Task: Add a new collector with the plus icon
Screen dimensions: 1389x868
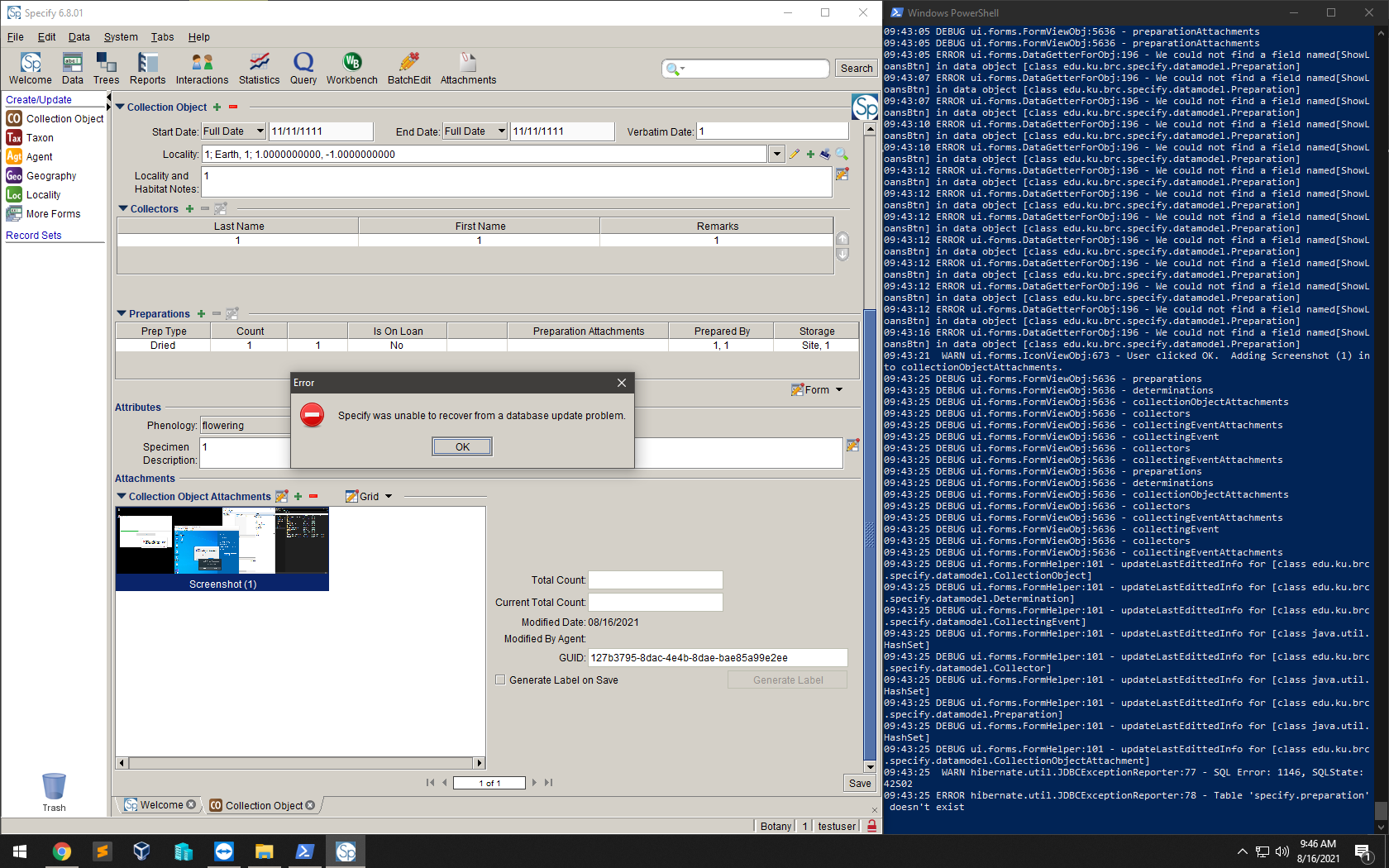Action: pyautogui.click(x=189, y=209)
